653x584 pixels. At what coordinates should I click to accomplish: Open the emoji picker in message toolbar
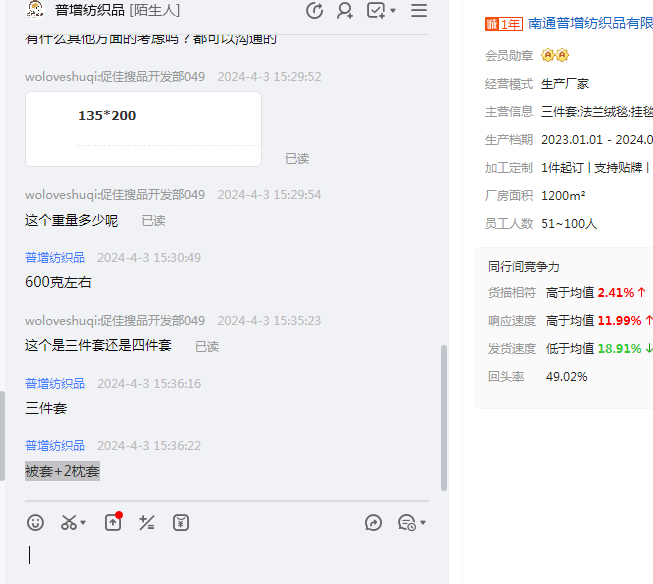tap(35, 522)
